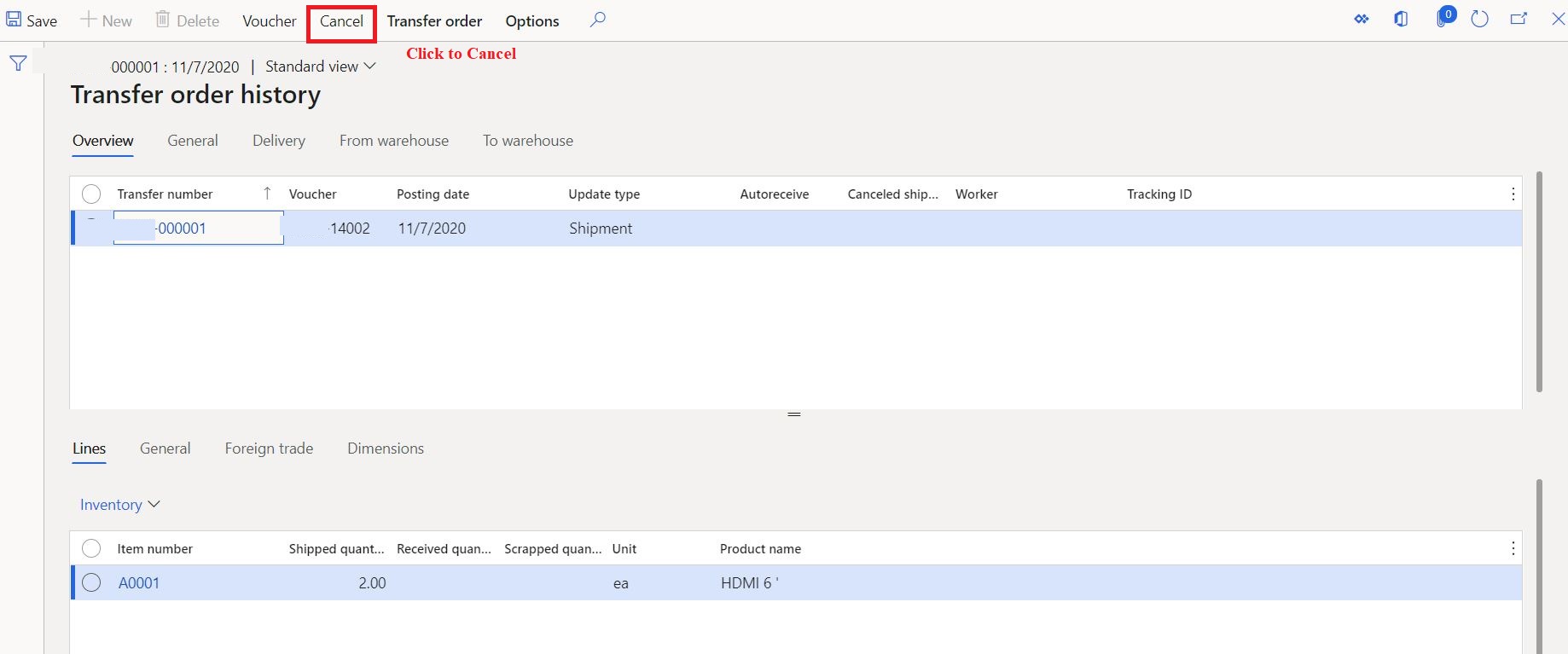
Task: Click the posting date 11/7/2020 cell
Action: click(433, 229)
